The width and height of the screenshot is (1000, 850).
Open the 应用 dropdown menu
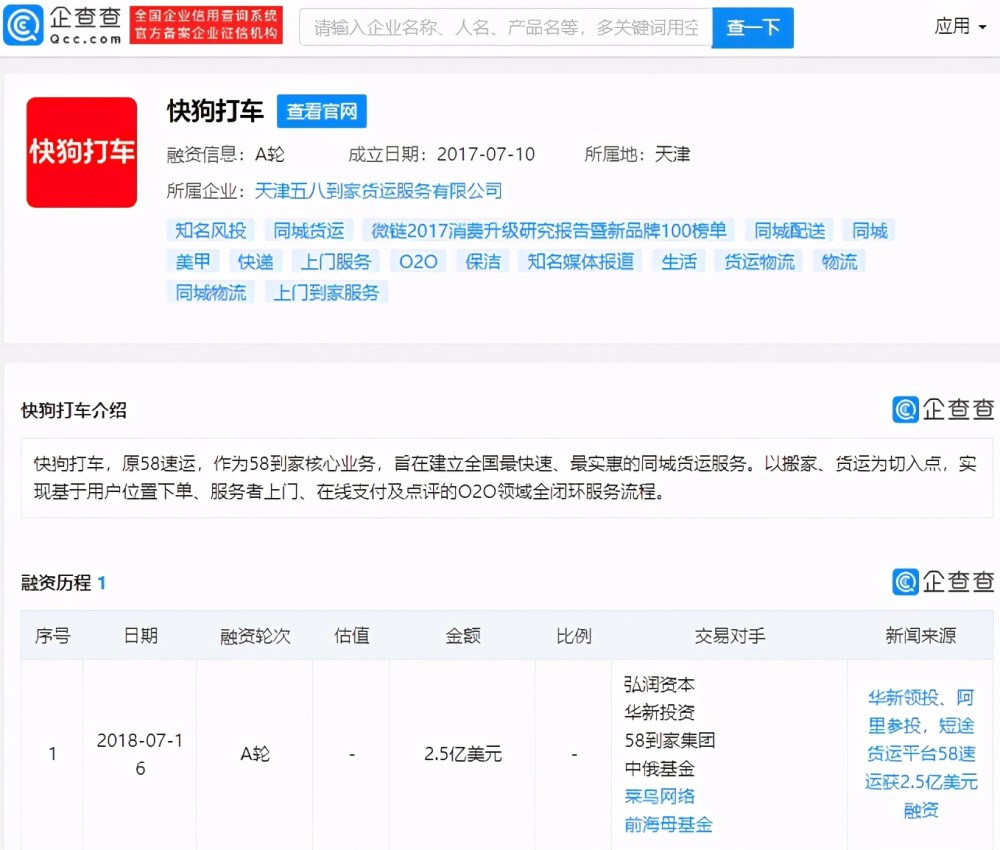click(960, 26)
